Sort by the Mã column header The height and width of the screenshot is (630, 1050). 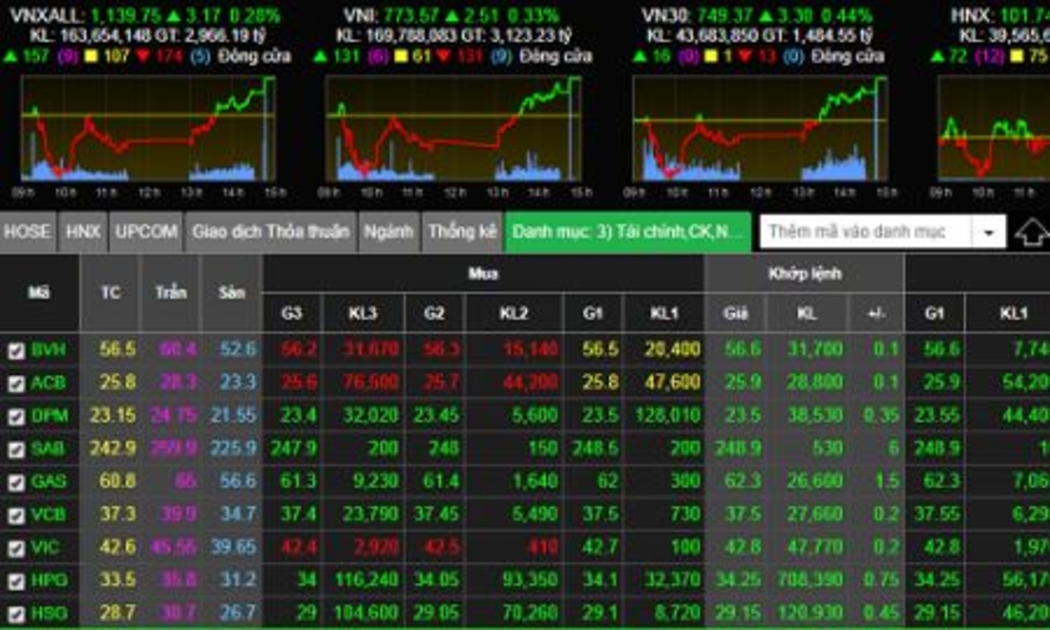click(x=39, y=293)
